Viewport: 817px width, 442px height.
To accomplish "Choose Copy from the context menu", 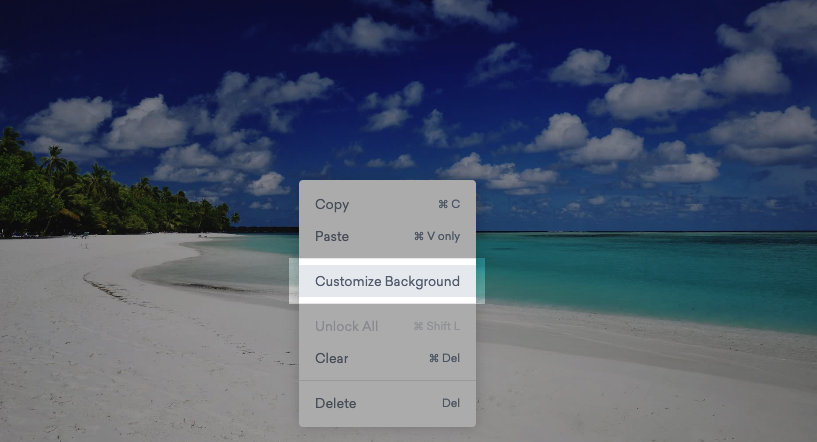I will (x=332, y=205).
